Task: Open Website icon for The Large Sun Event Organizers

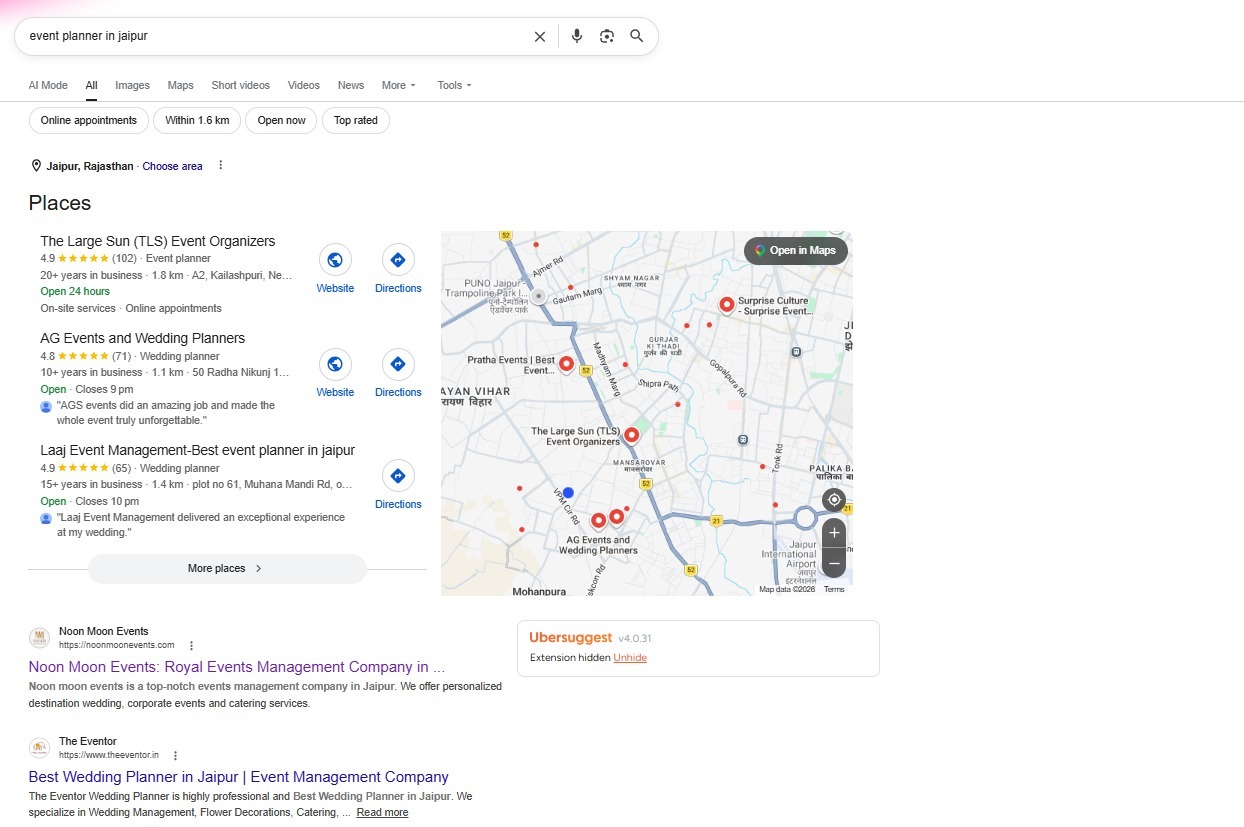Action: (335, 261)
